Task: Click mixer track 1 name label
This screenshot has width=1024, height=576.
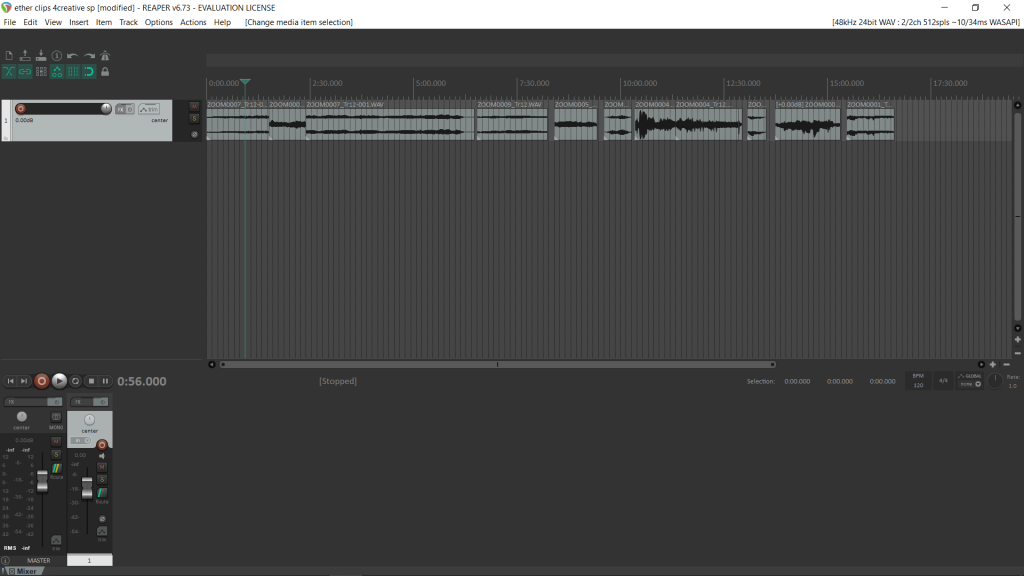Action: (x=89, y=560)
